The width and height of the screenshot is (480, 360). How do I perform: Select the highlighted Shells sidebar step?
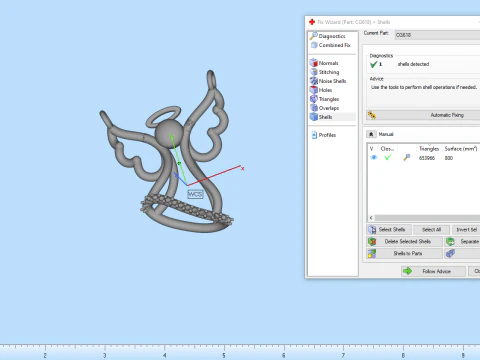332,117
